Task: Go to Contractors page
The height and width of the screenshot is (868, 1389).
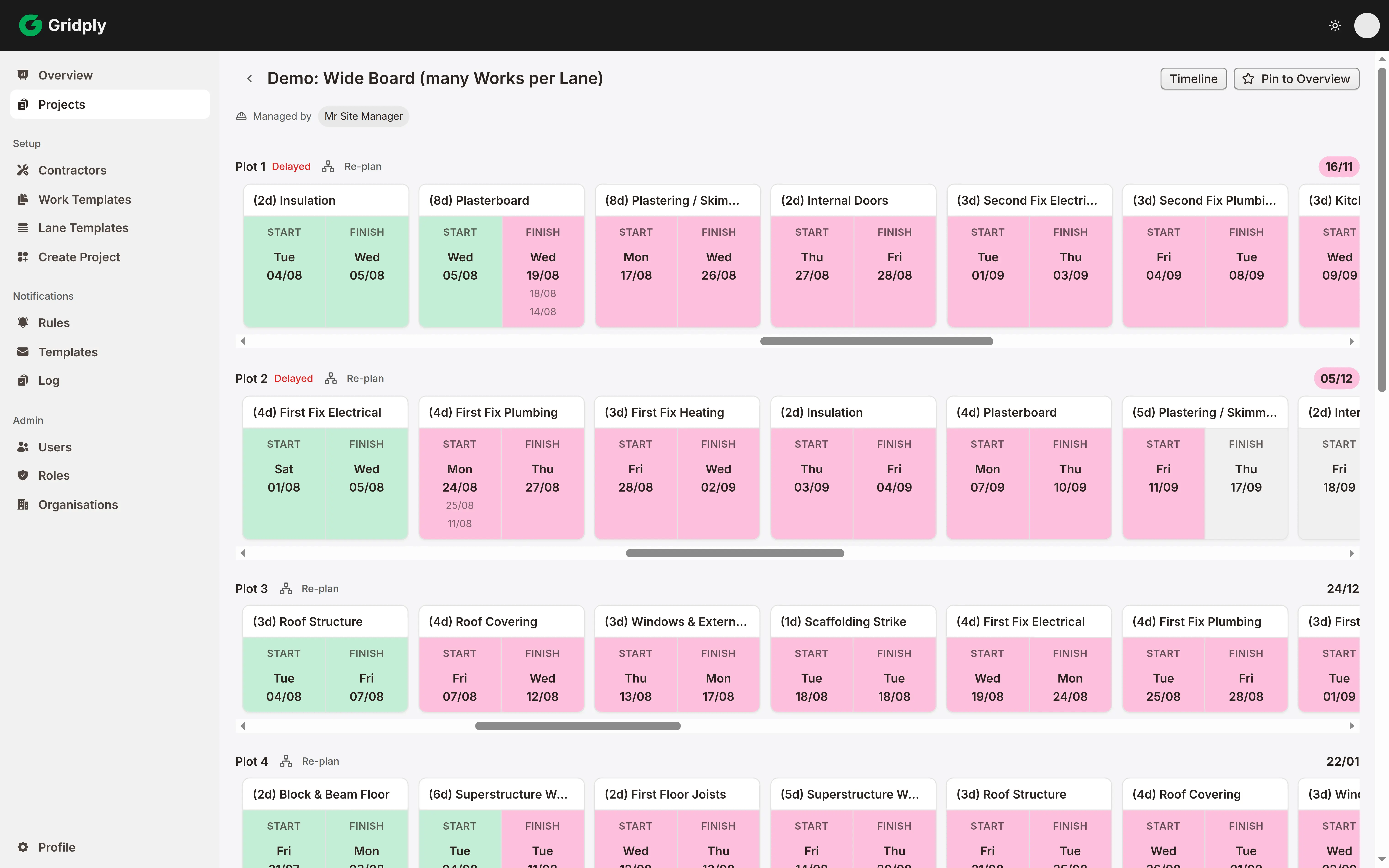Action: point(110,170)
